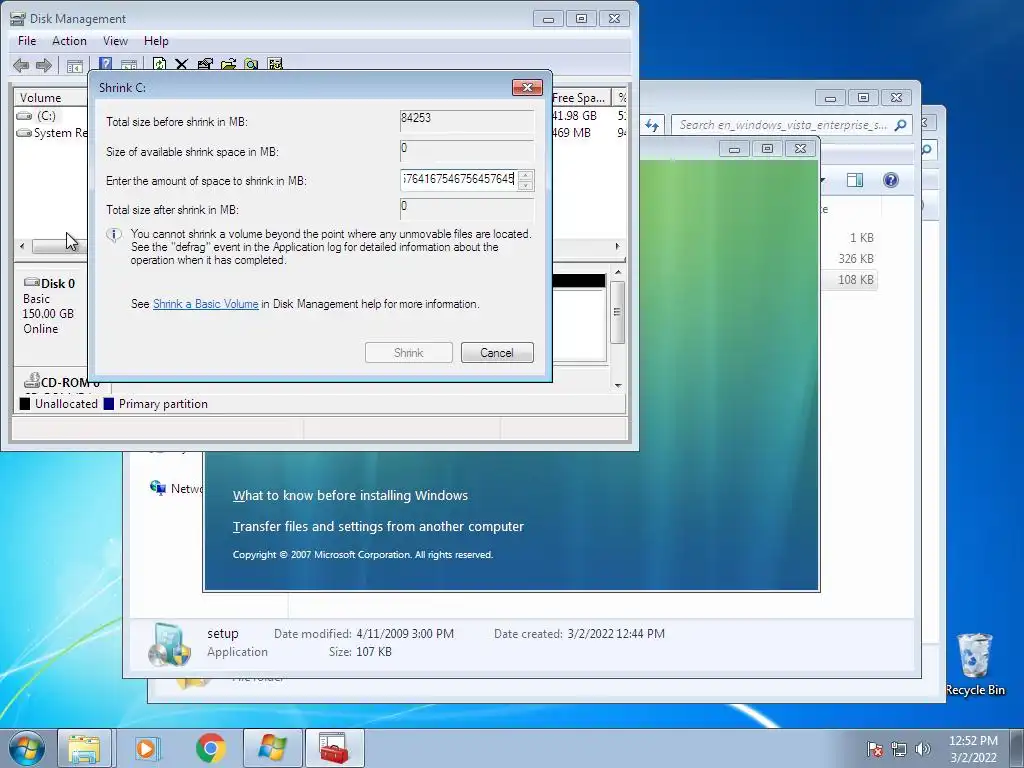Click the disabled Shrink button
Viewport: 1024px width, 768px height.
pos(409,353)
